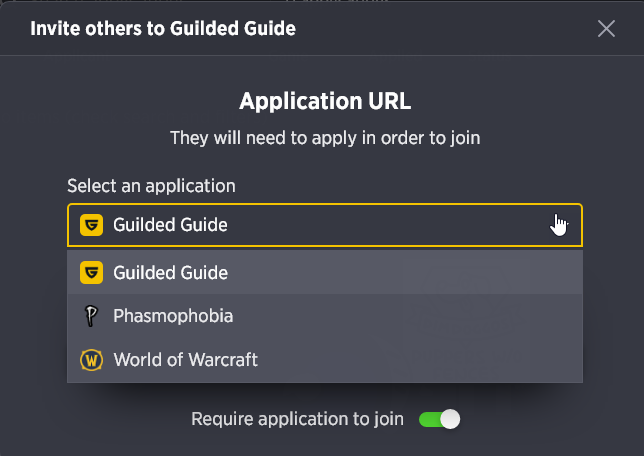The width and height of the screenshot is (644, 456).
Task: Click the Invite others to Guilded Guide title
Action: coord(163,29)
